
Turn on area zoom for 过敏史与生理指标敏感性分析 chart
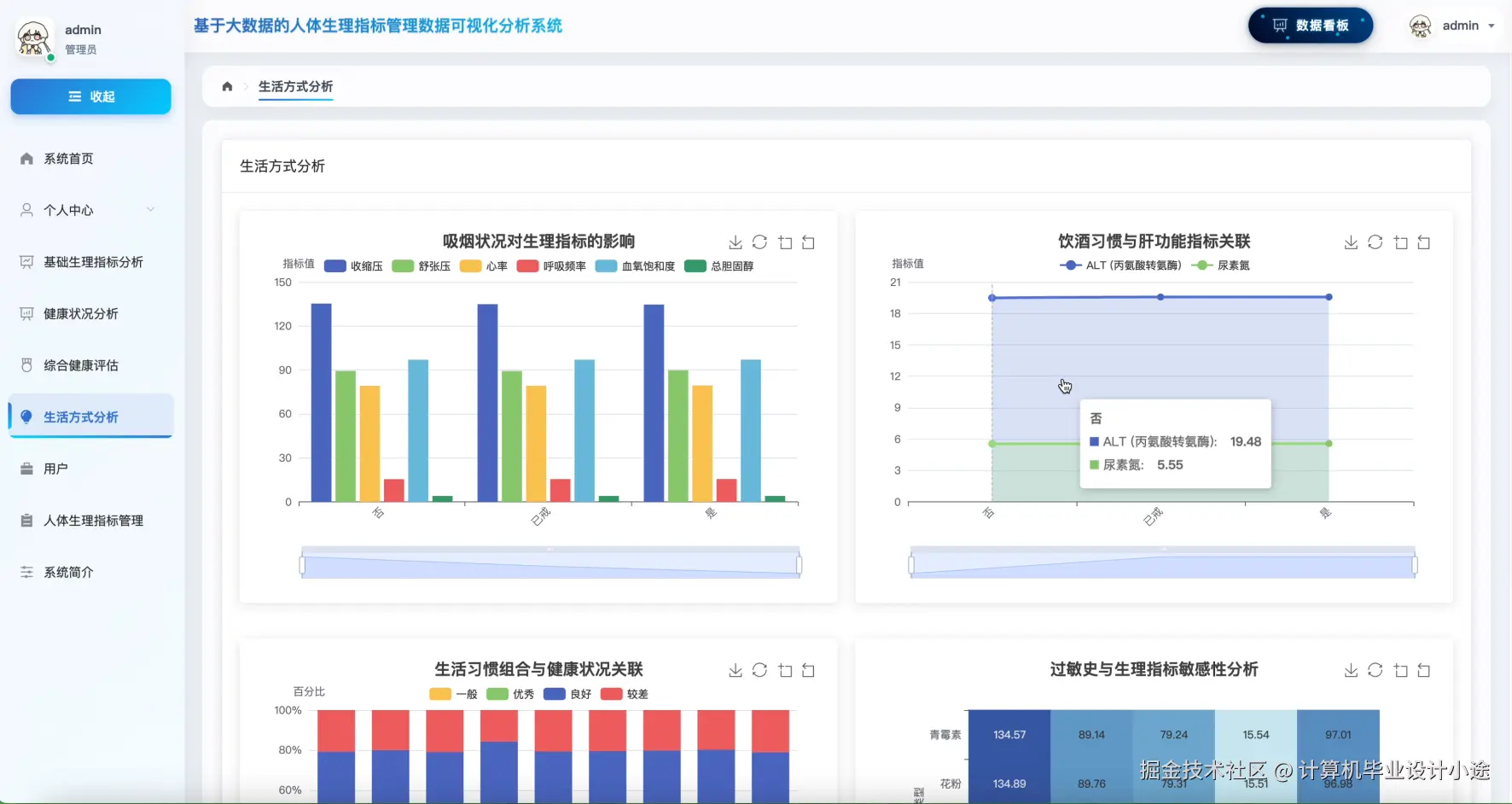tap(1400, 670)
